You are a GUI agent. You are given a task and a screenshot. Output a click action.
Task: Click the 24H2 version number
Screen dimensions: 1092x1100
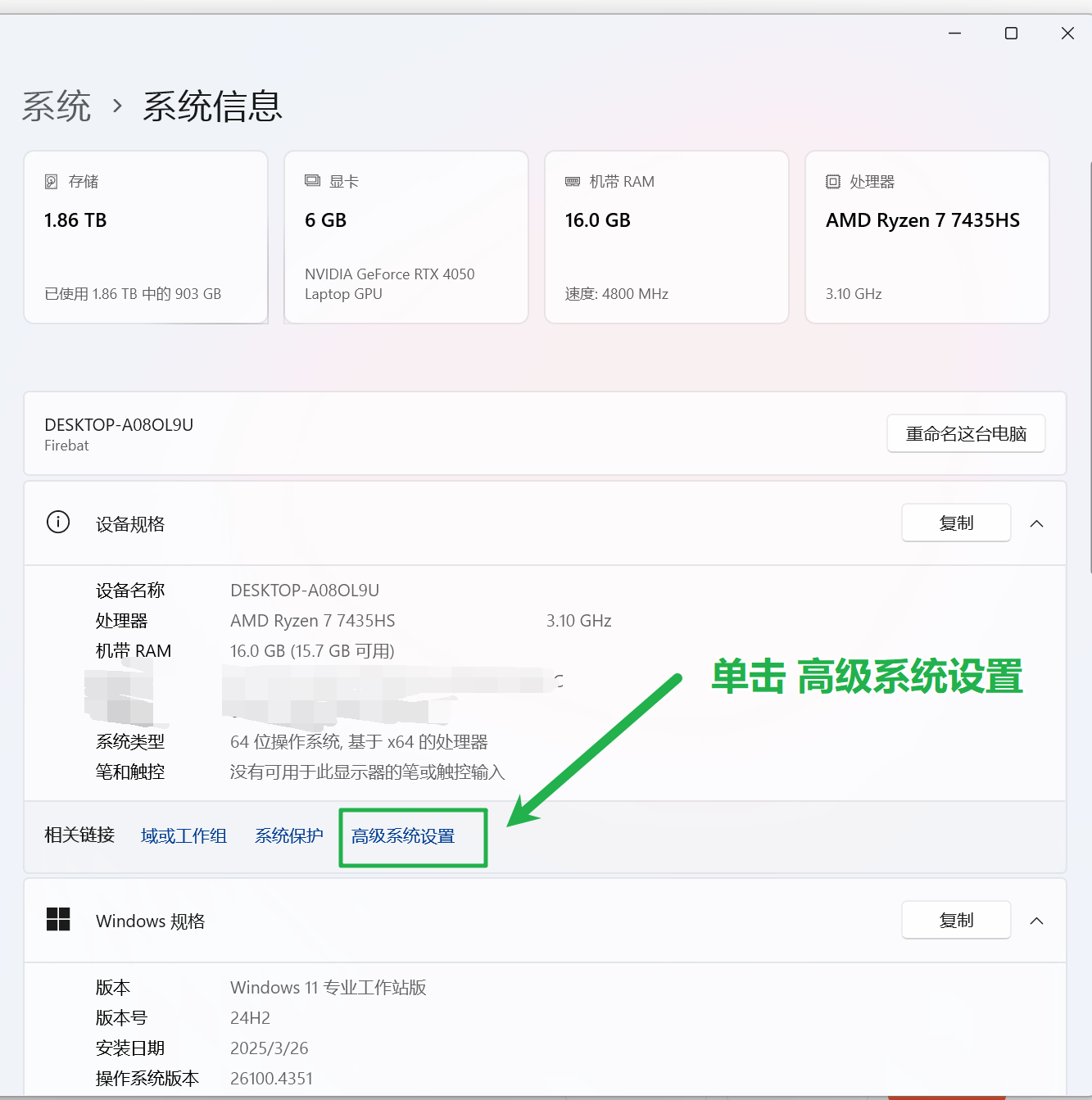[250, 1017]
